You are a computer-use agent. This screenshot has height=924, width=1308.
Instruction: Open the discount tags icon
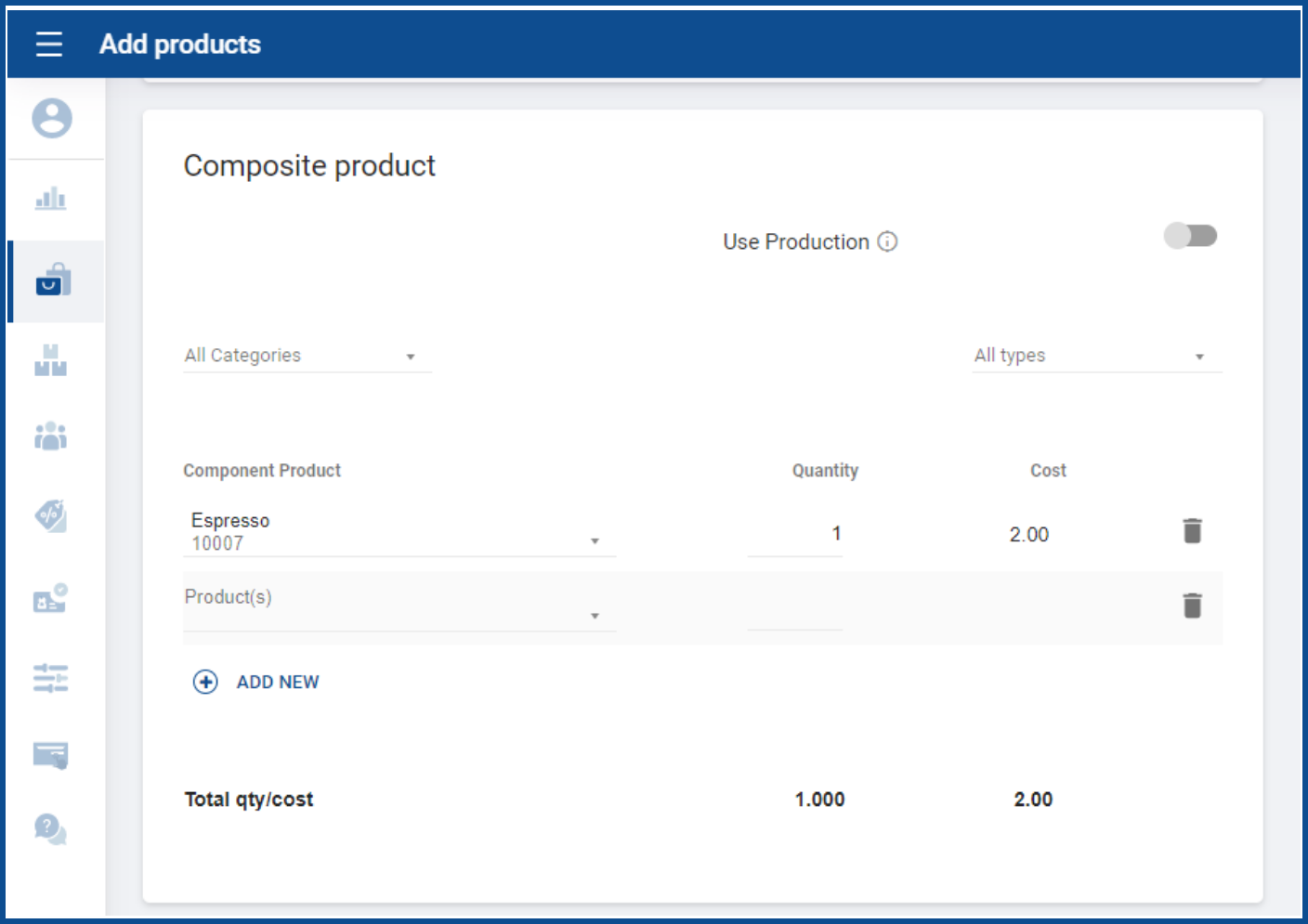pos(51,515)
